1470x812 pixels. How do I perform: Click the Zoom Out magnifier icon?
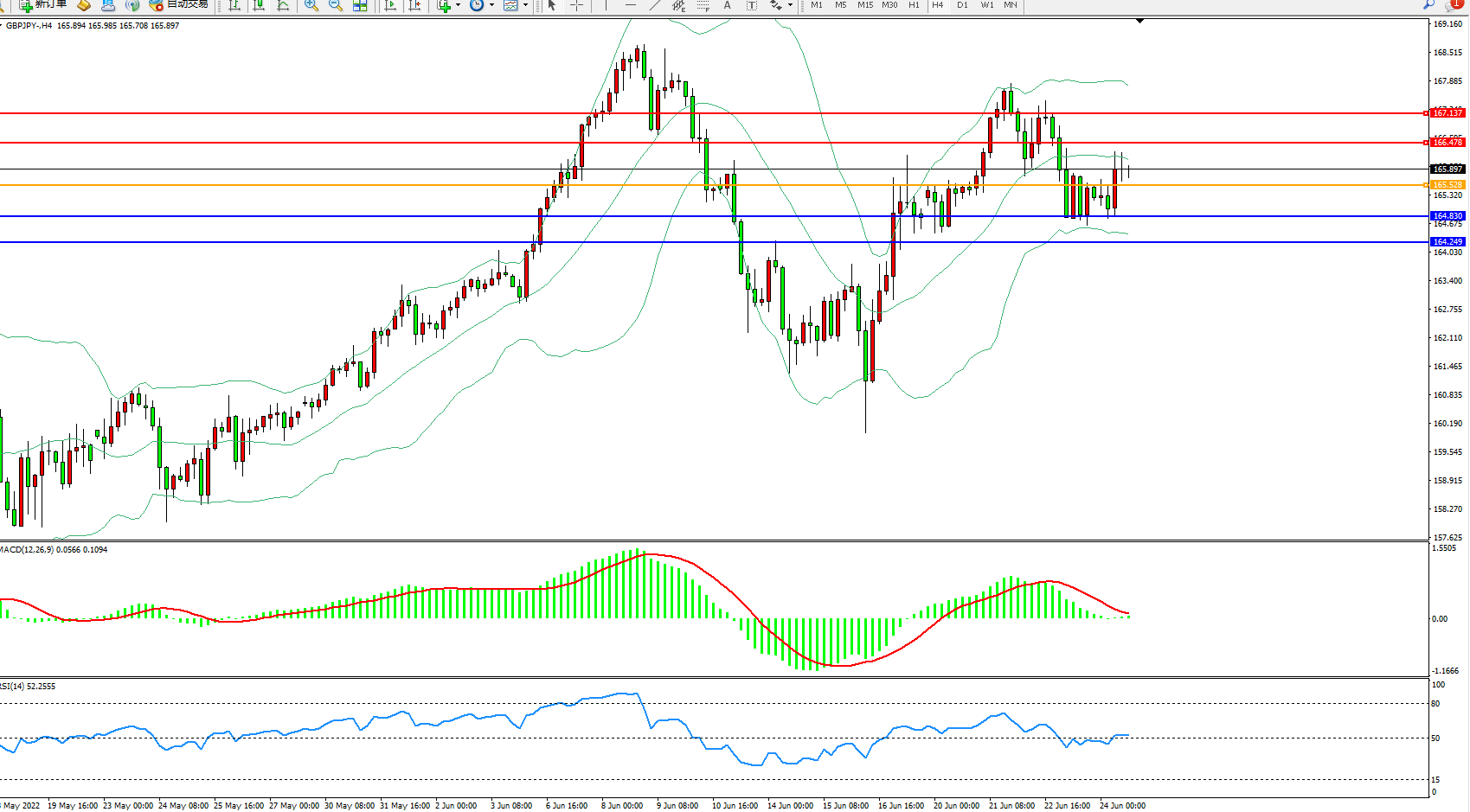pyautogui.click(x=336, y=5)
